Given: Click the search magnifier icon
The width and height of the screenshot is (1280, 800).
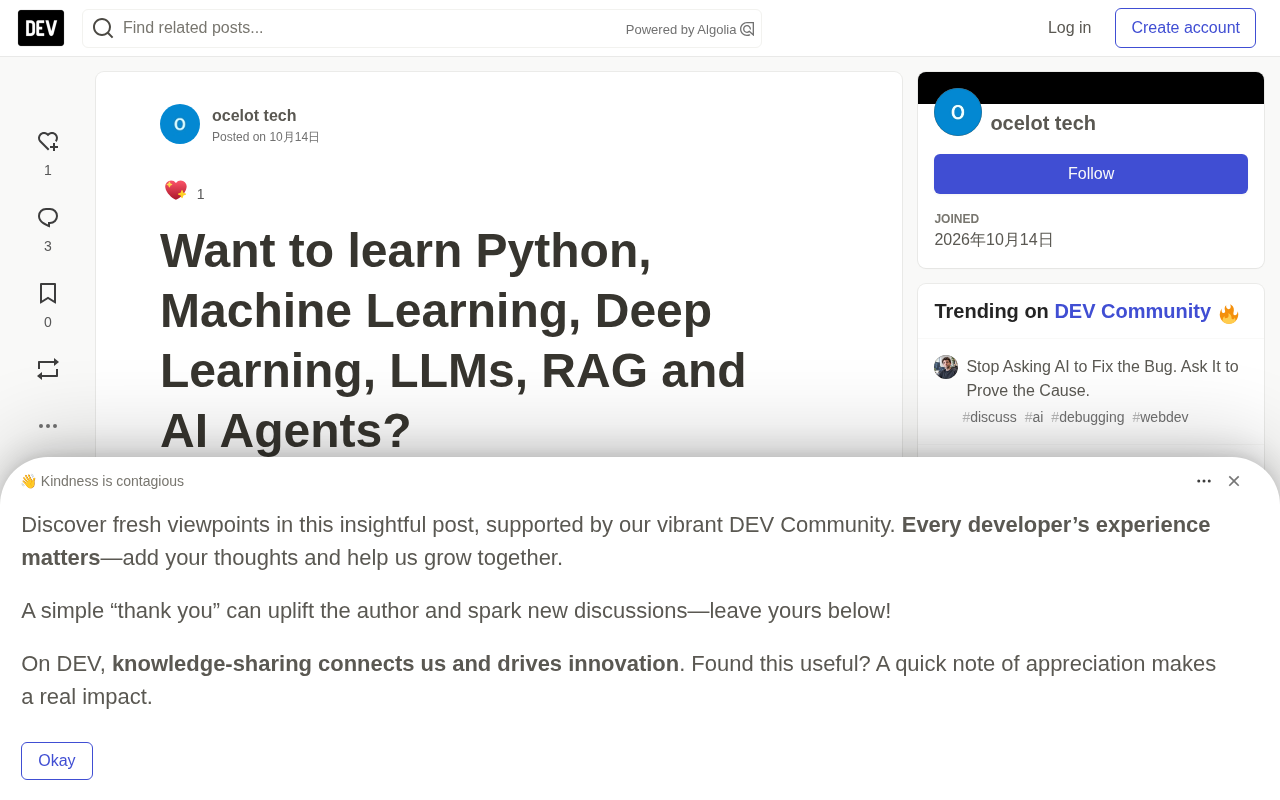Looking at the screenshot, I should (x=103, y=28).
